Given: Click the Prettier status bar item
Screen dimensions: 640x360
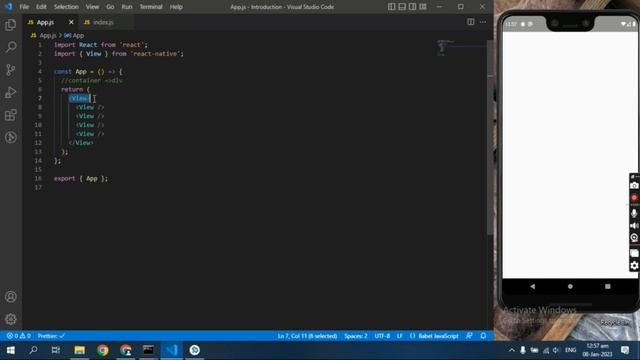Looking at the screenshot, I should tap(51, 336).
